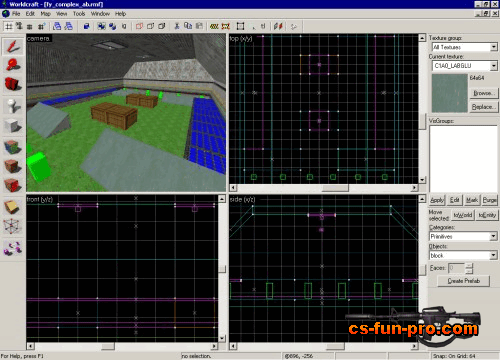Image resolution: width=500 pixels, height=360 pixels.
Task: Click the C1A0_LABGLU texture preview swatch
Action: coord(449,93)
